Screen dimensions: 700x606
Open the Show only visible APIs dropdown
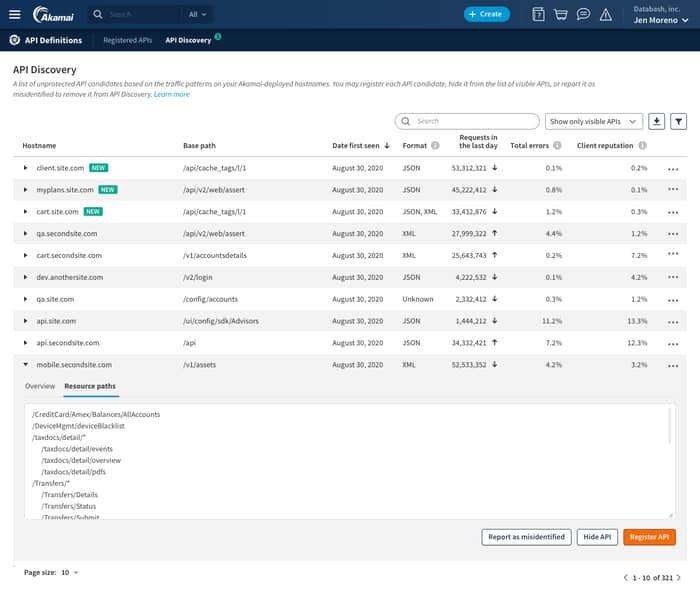tap(594, 121)
